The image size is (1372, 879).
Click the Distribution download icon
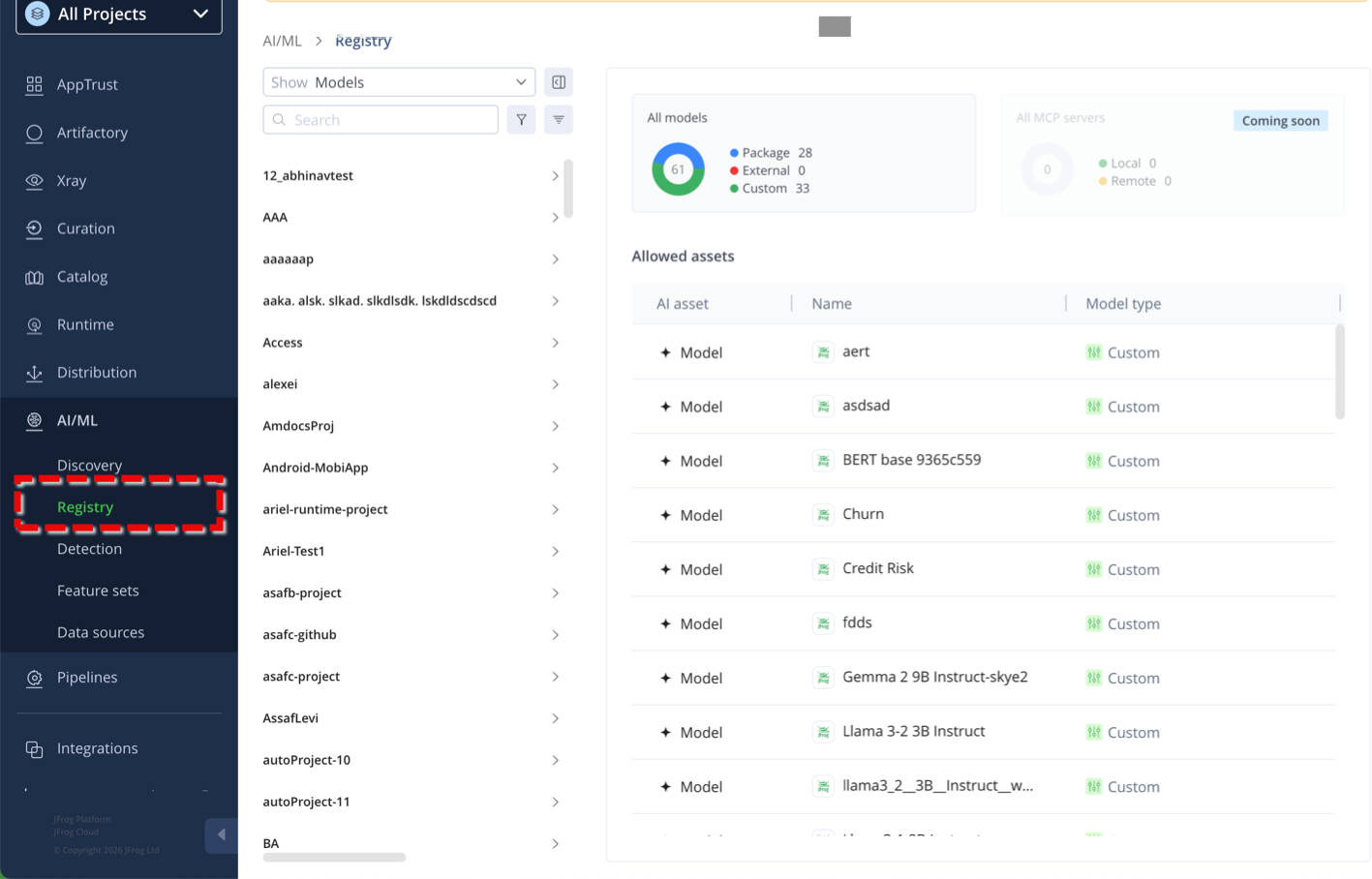(34, 373)
